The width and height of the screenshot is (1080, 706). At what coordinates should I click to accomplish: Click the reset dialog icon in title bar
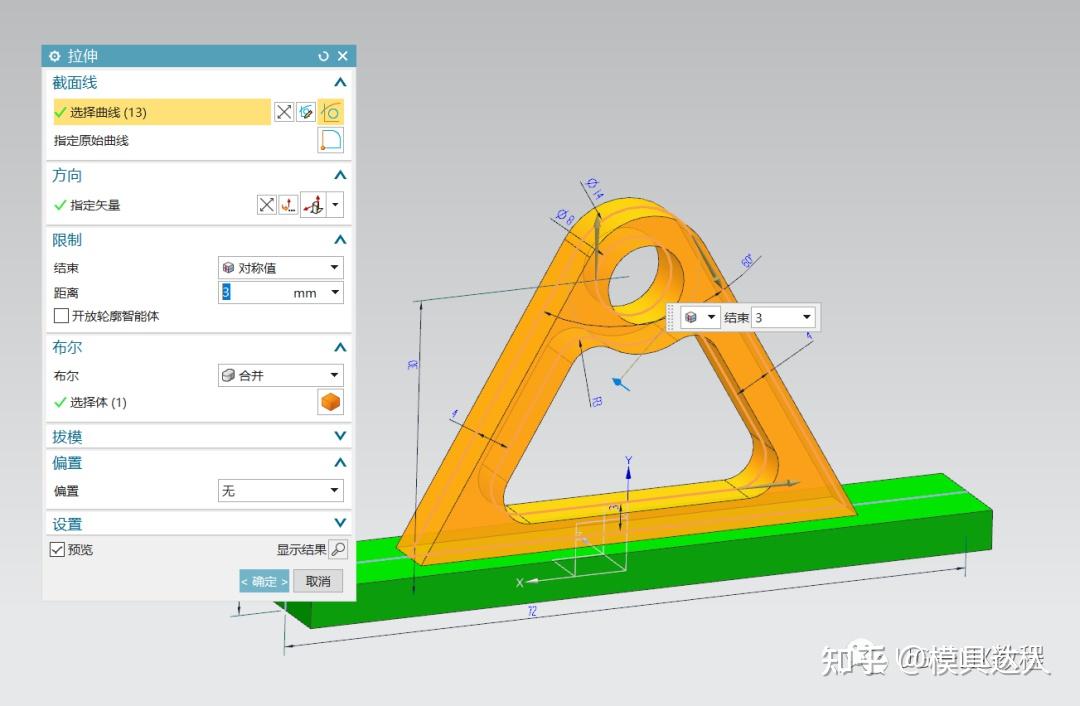[x=324, y=56]
